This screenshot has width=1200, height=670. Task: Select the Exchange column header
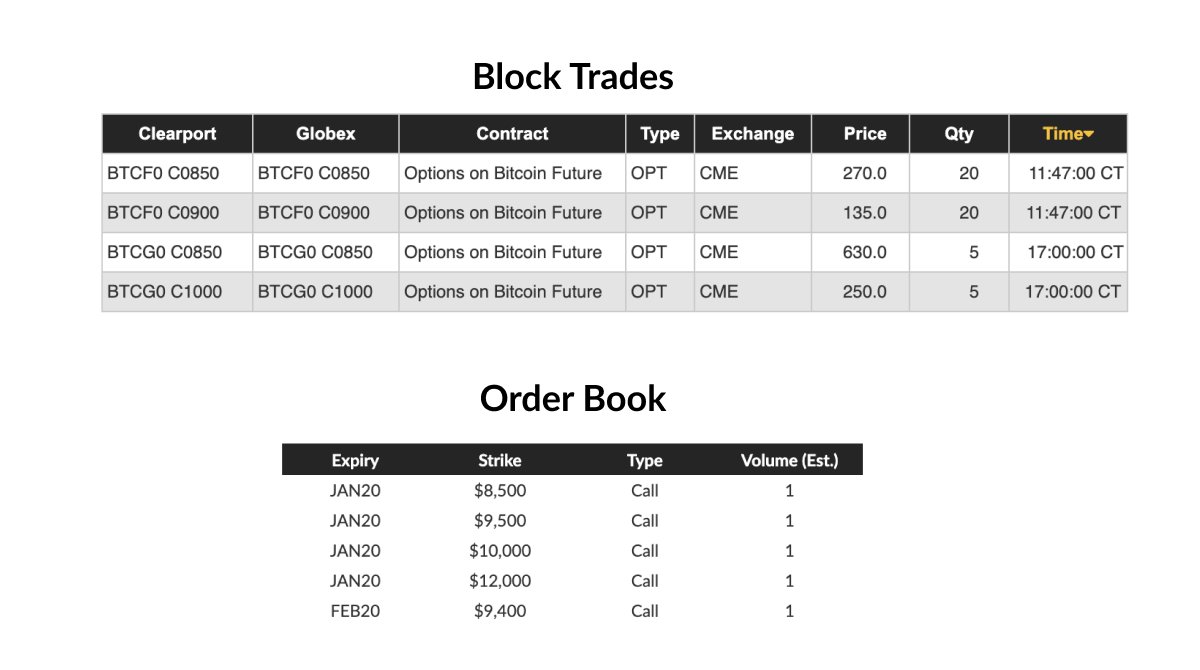(x=753, y=134)
